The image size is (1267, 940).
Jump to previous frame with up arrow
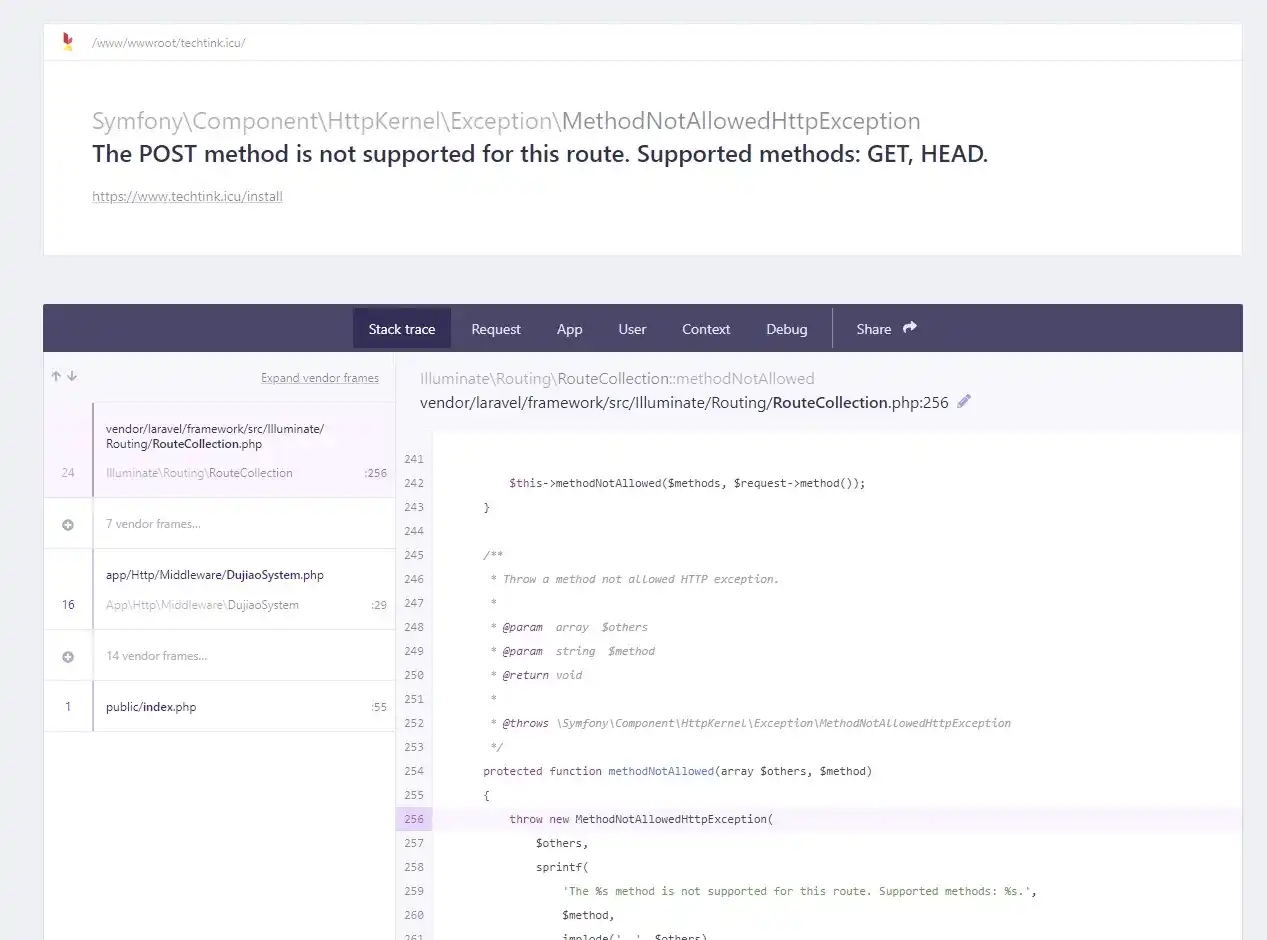[x=57, y=376]
